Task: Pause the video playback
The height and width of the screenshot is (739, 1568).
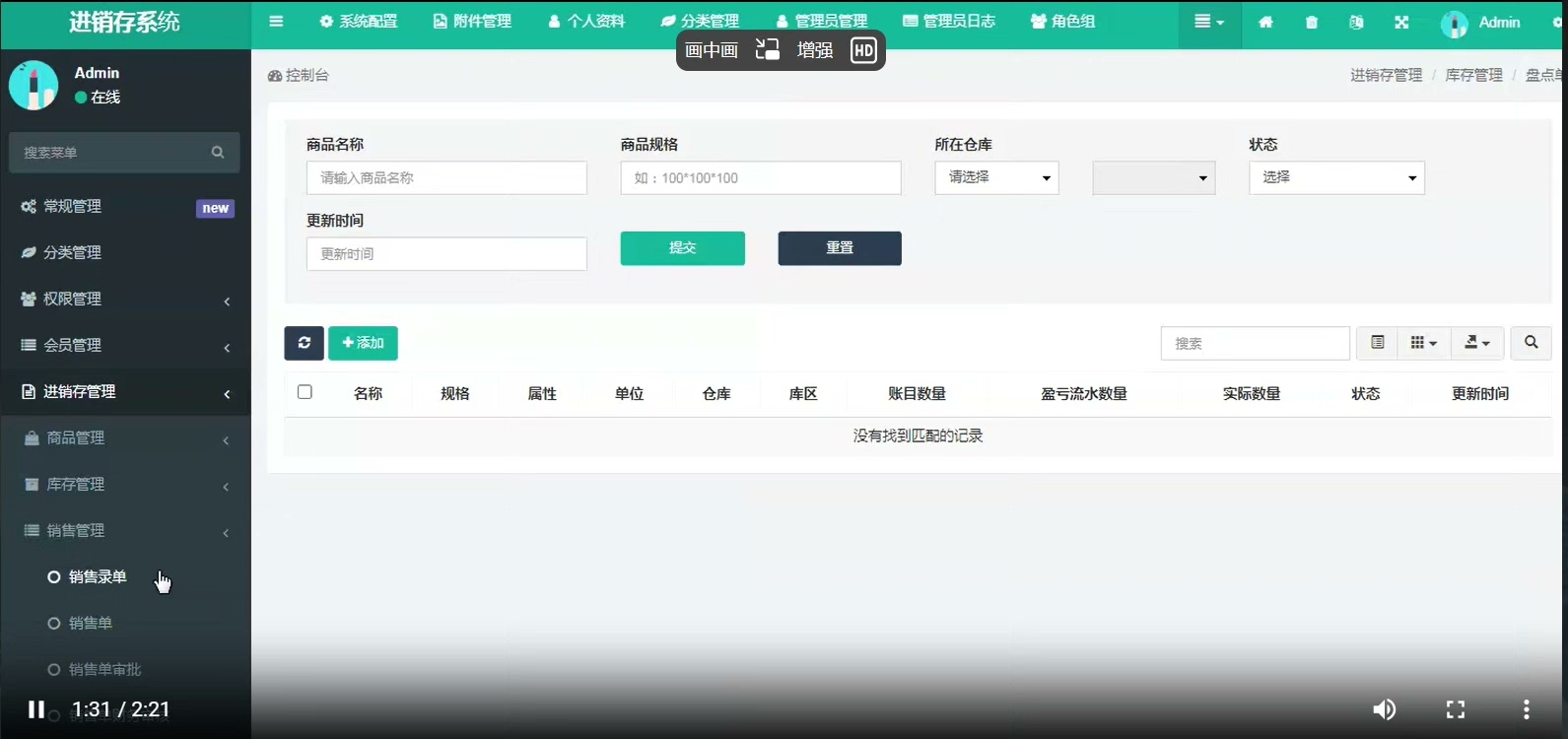Action: pyautogui.click(x=36, y=709)
